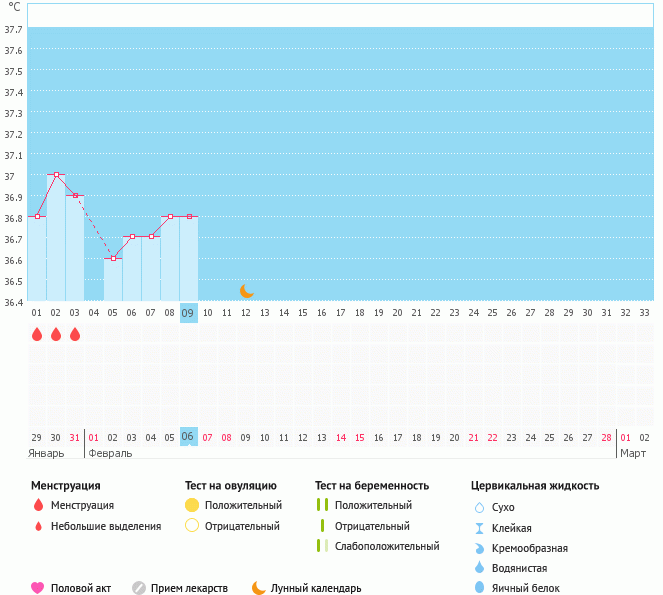Click the temperature point at 36.6 on day 05
The width and height of the screenshot is (663, 595).
[113, 258]
